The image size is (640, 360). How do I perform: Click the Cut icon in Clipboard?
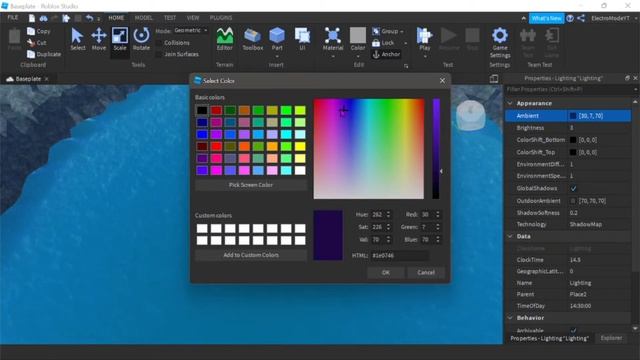pyautogui.click(x=31, y=42)
